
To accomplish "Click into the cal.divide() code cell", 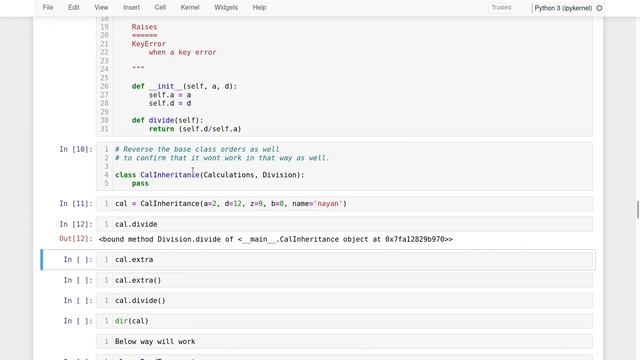I will click(344, 301).
